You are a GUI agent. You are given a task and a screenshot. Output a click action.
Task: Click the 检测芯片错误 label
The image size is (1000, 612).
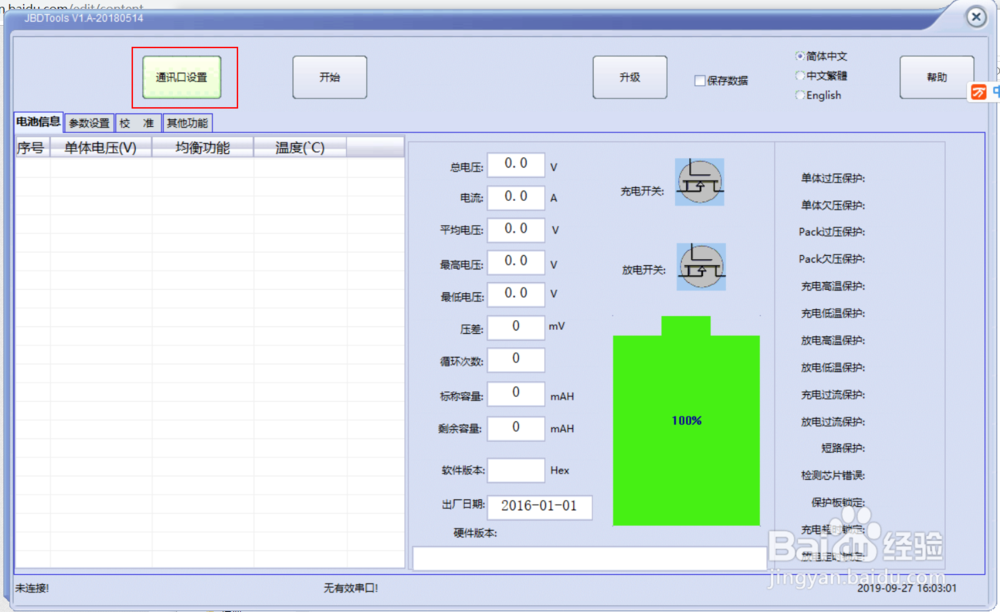coord(833,475)
